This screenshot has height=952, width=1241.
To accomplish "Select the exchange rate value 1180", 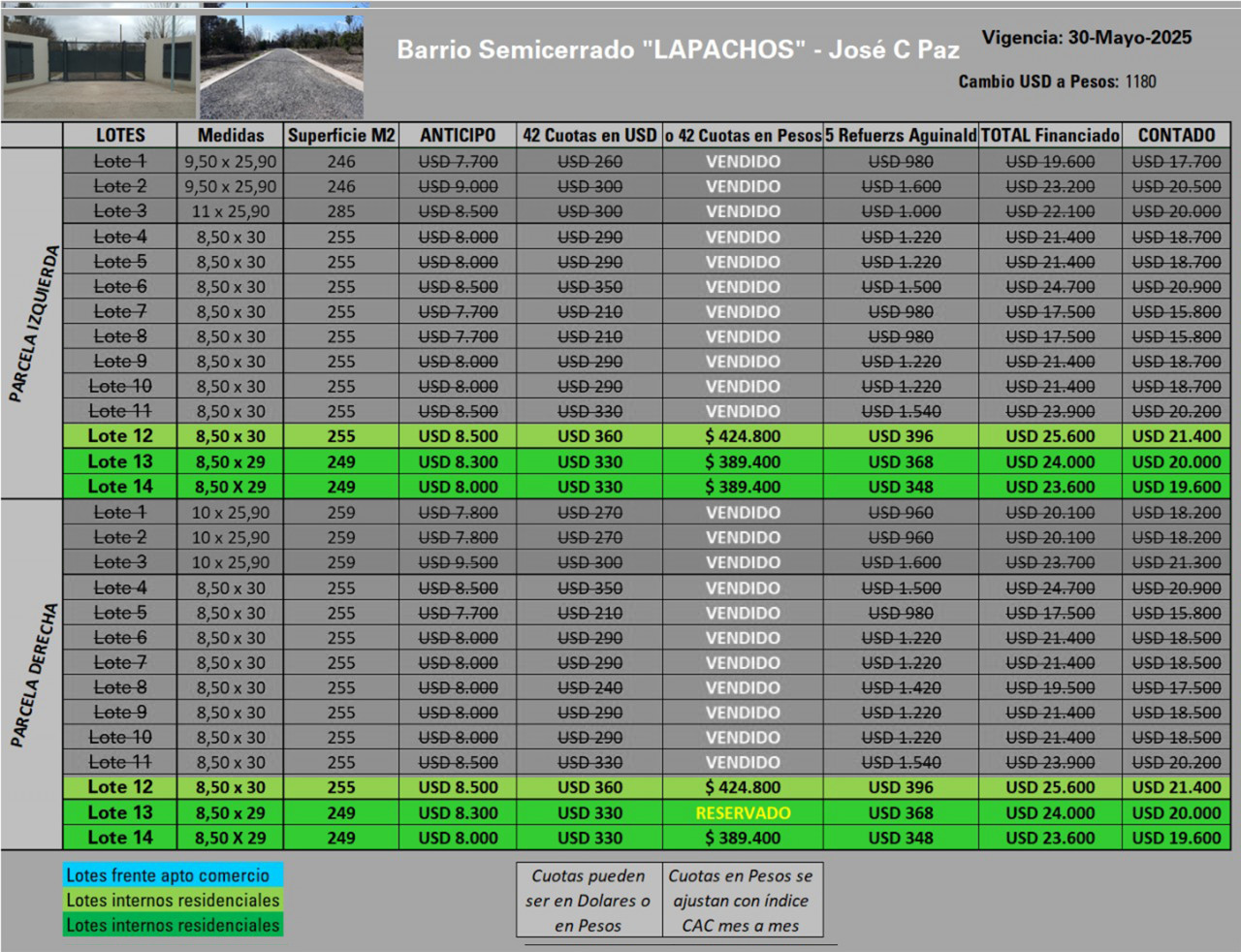I will 1140,81.
